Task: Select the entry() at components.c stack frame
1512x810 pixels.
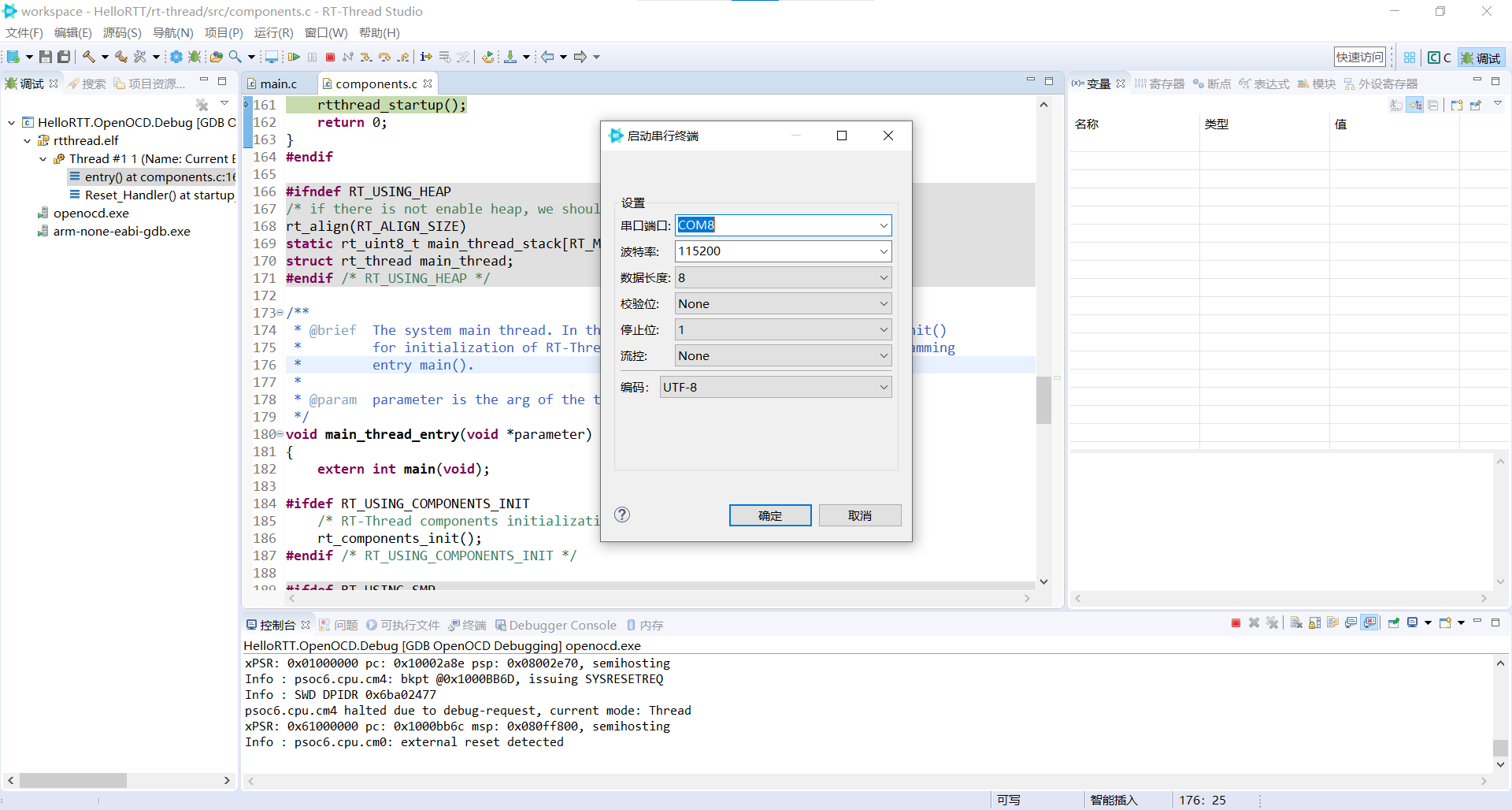Action: pyautogui.click(x=152, y=177)
